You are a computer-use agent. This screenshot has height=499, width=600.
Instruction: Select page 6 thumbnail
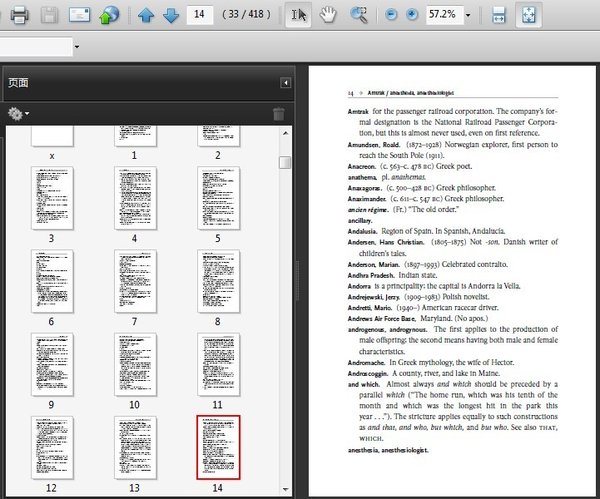(x=52, y=281)
